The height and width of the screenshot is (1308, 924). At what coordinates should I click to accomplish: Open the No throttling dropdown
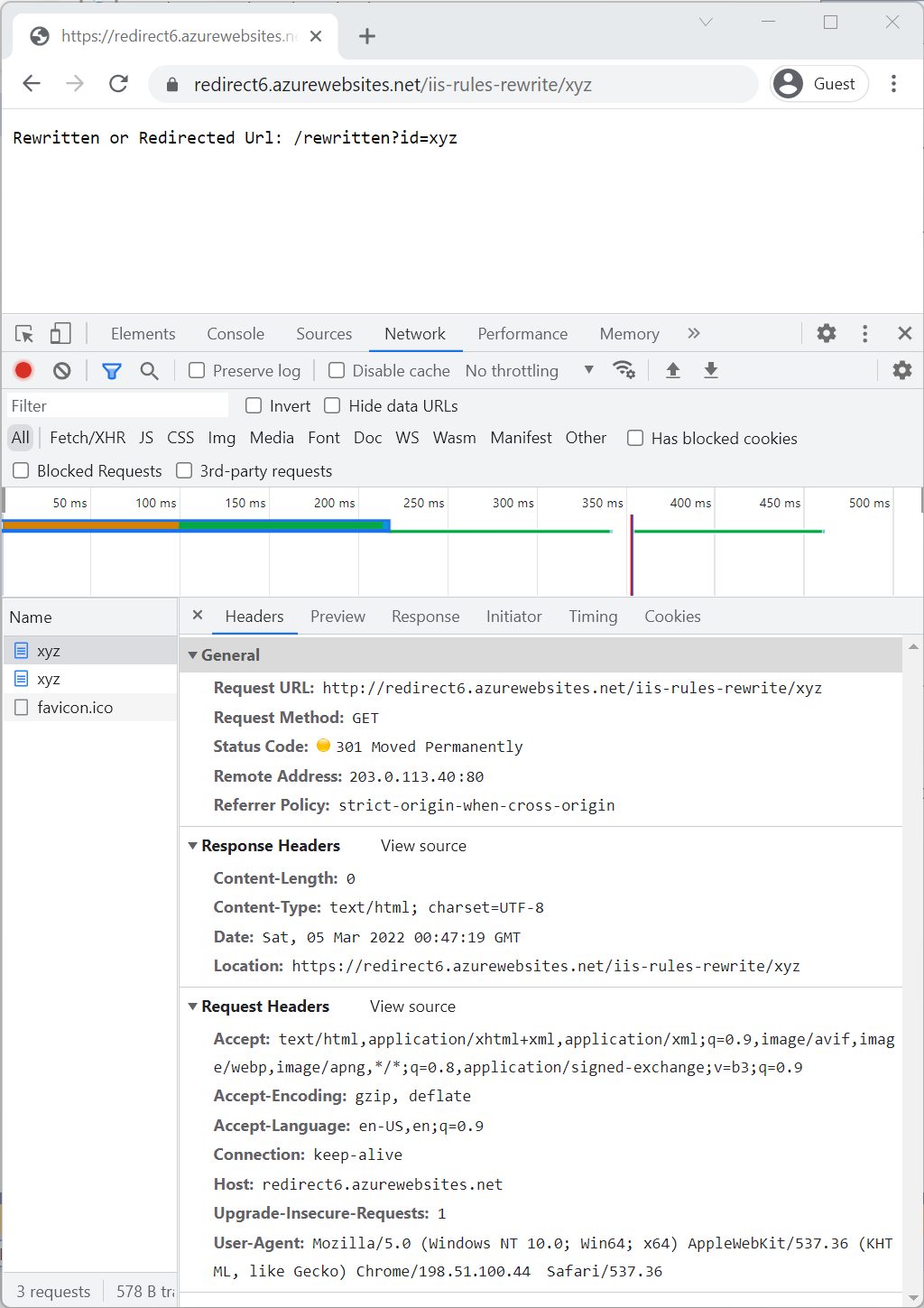(522, 370)
